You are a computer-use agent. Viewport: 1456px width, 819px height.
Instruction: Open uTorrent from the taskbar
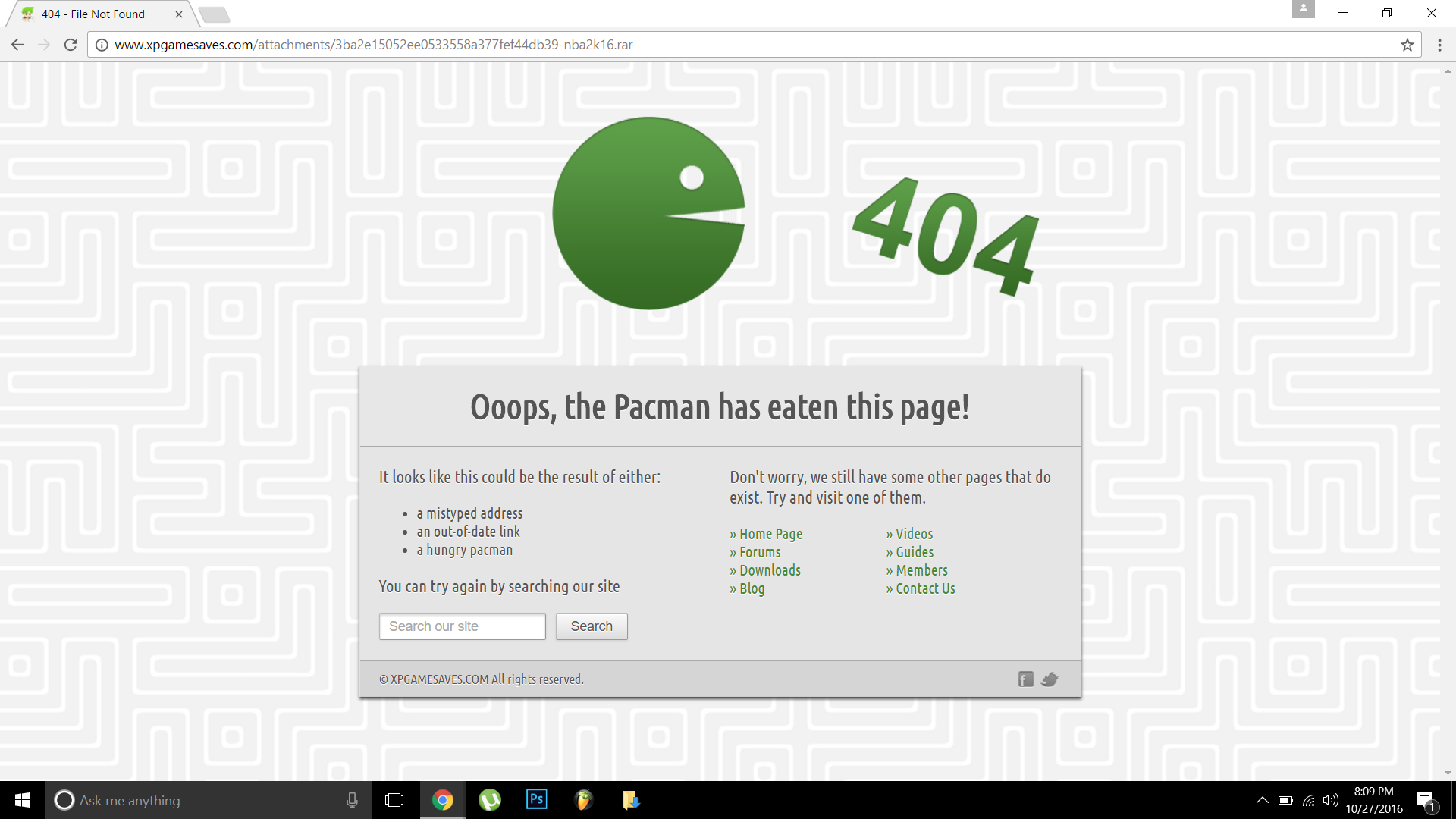[x=490, y=799]
